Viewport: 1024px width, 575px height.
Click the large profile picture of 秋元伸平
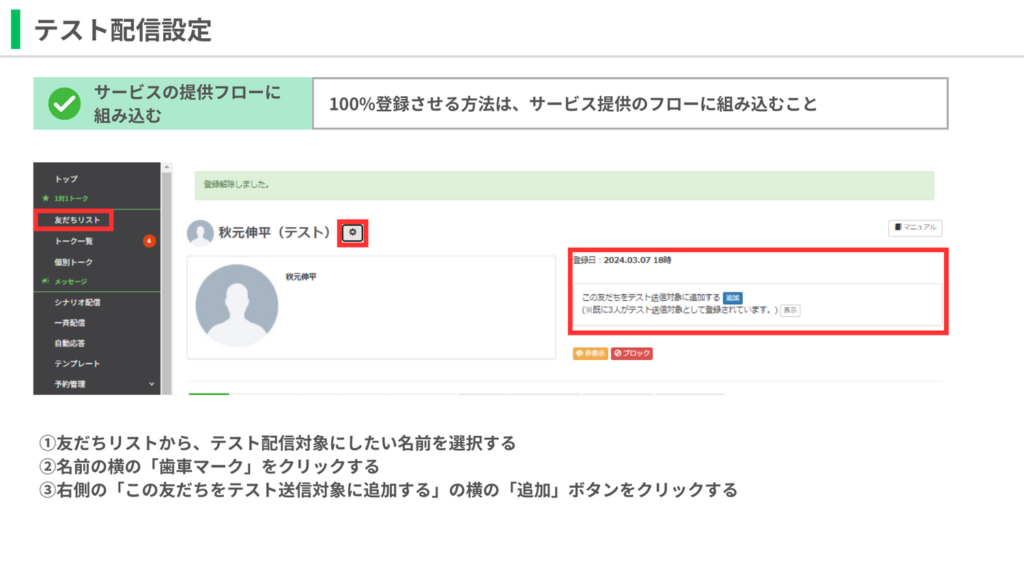(237, 307)
